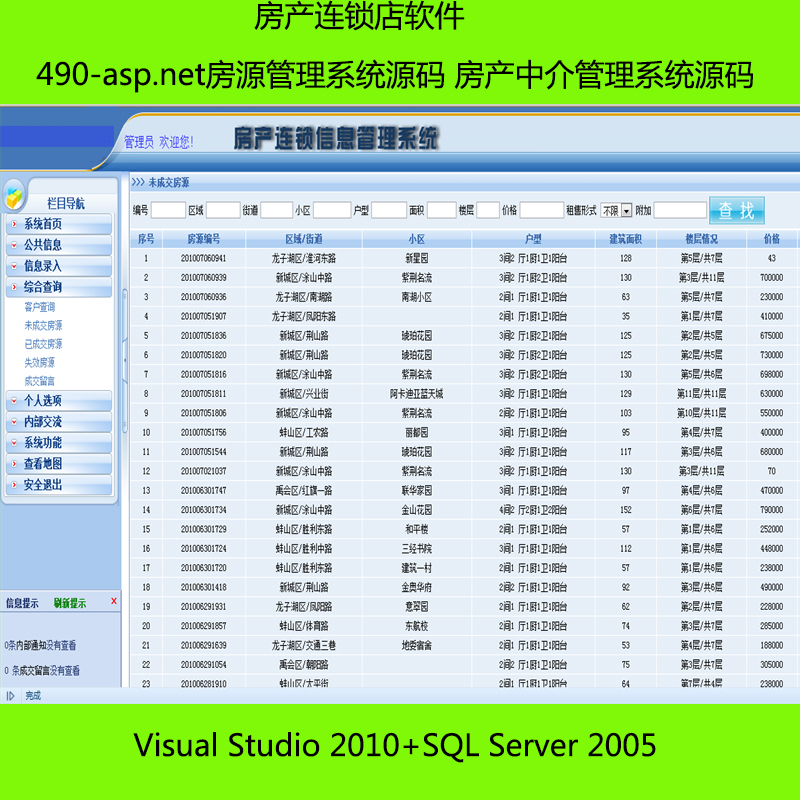Click the arrow icon beside 系统功能

14,442
